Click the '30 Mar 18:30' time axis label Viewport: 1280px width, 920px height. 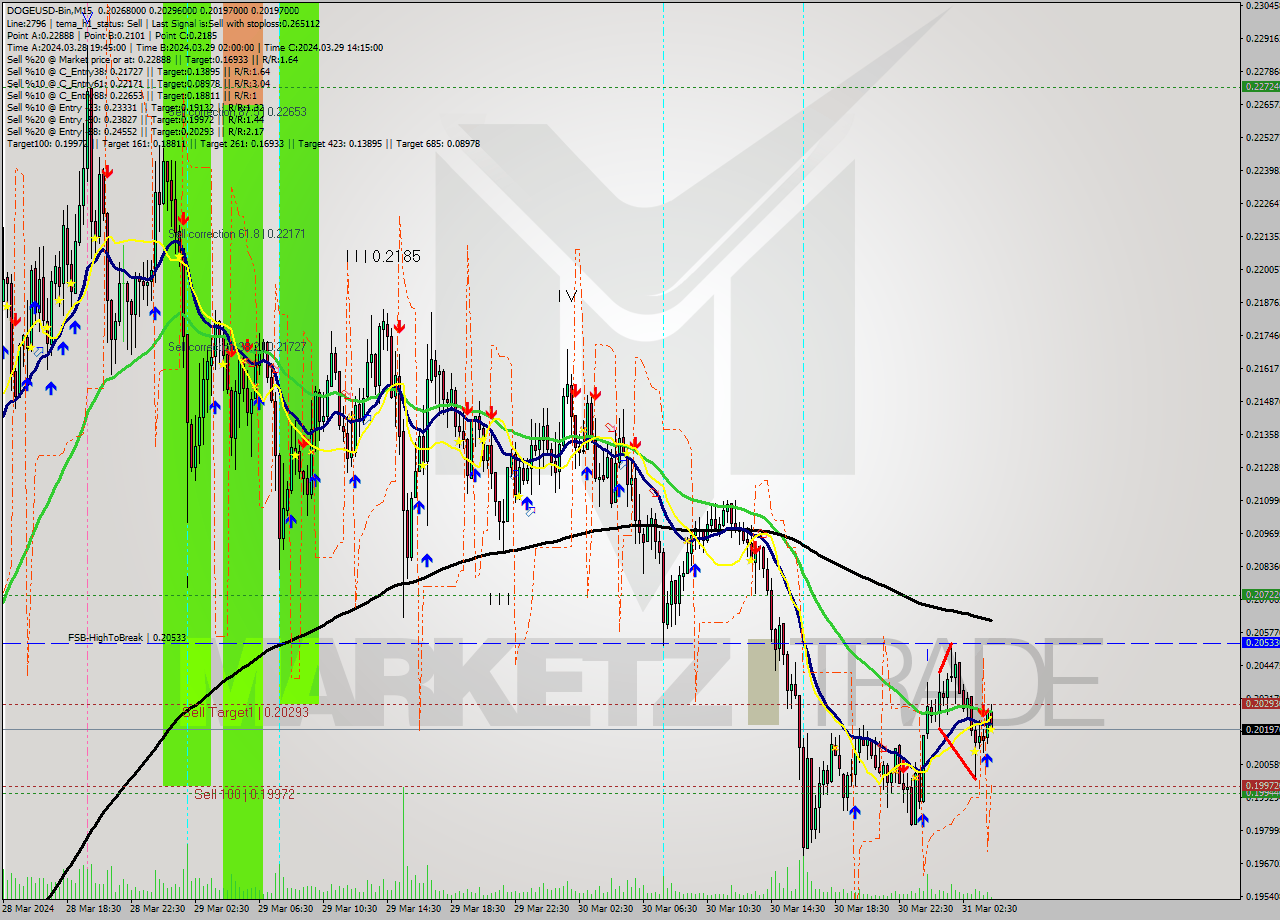coord(862,909)
